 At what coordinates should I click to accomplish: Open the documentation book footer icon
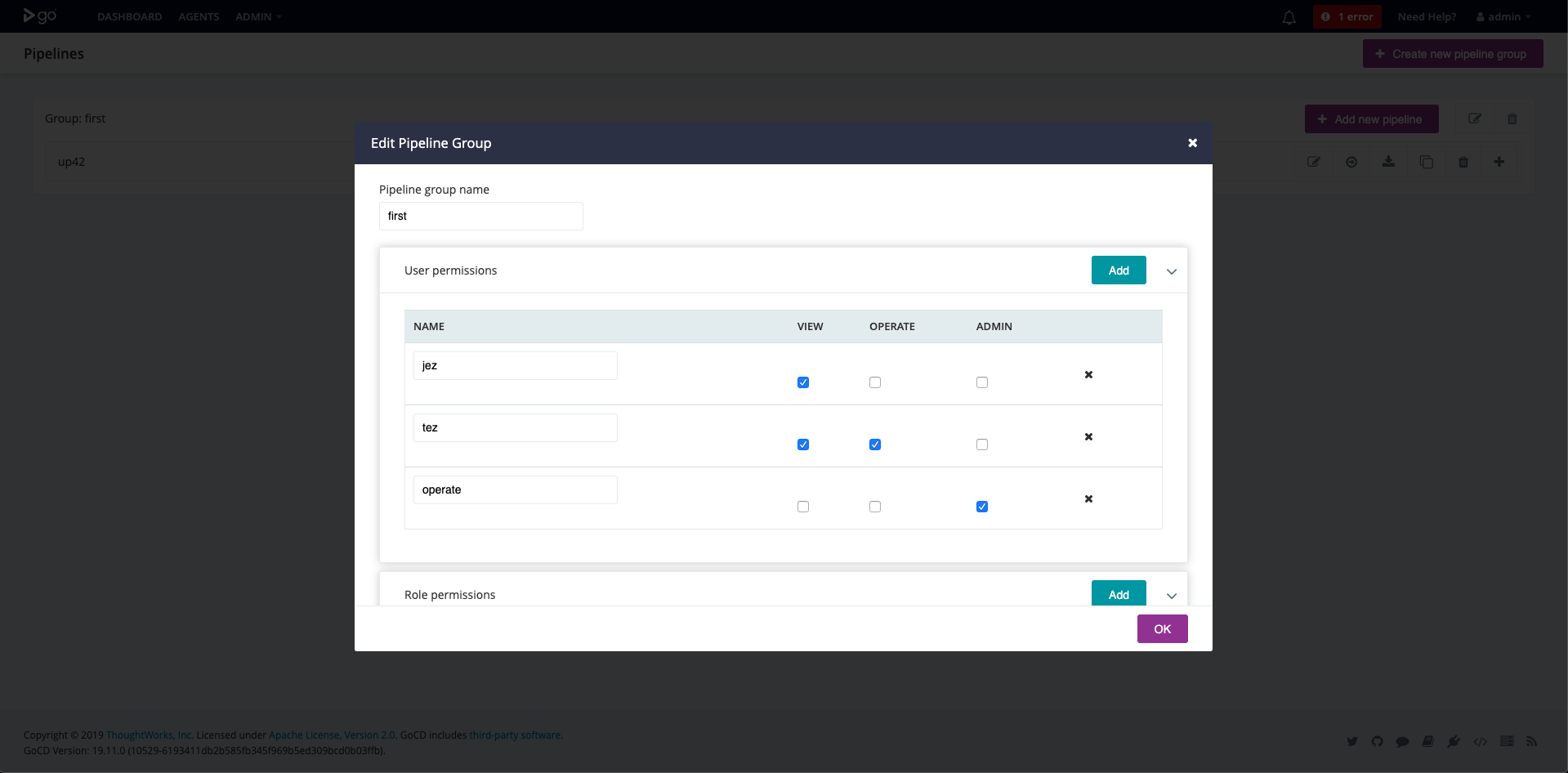1428,741
